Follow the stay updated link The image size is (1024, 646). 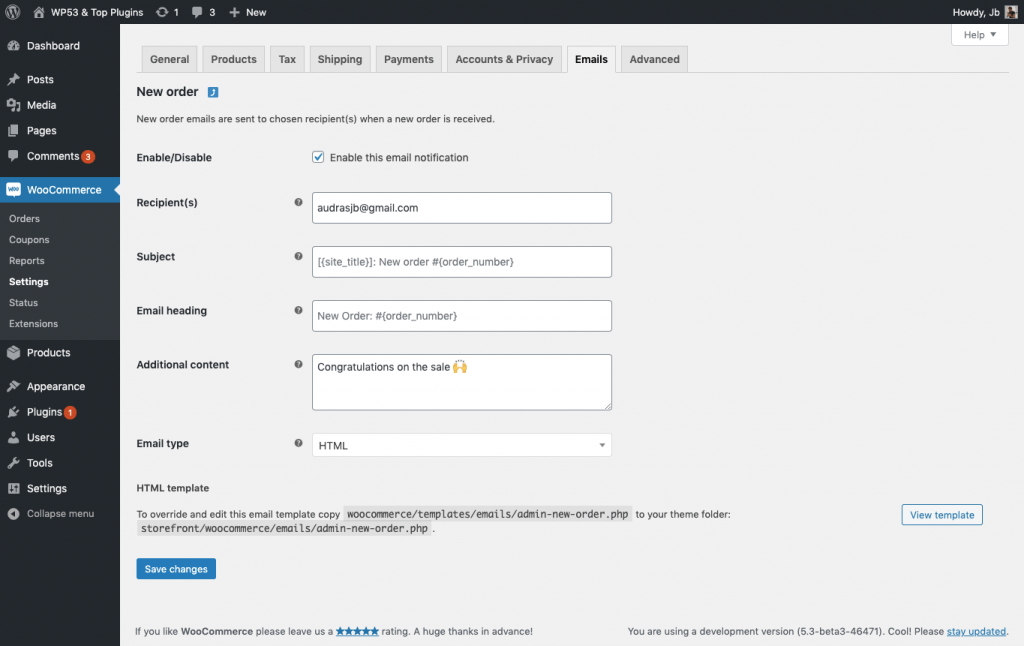click(976, 632)
